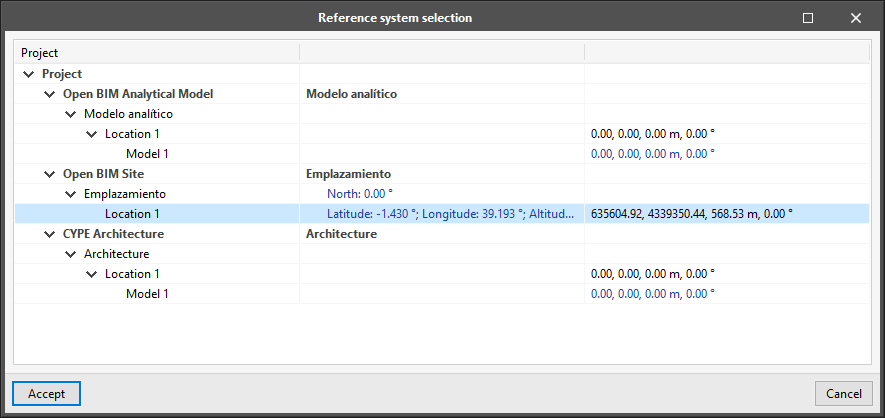
Task: Collapse Location 1 under Modelo analítico
Action: (91, 134)
